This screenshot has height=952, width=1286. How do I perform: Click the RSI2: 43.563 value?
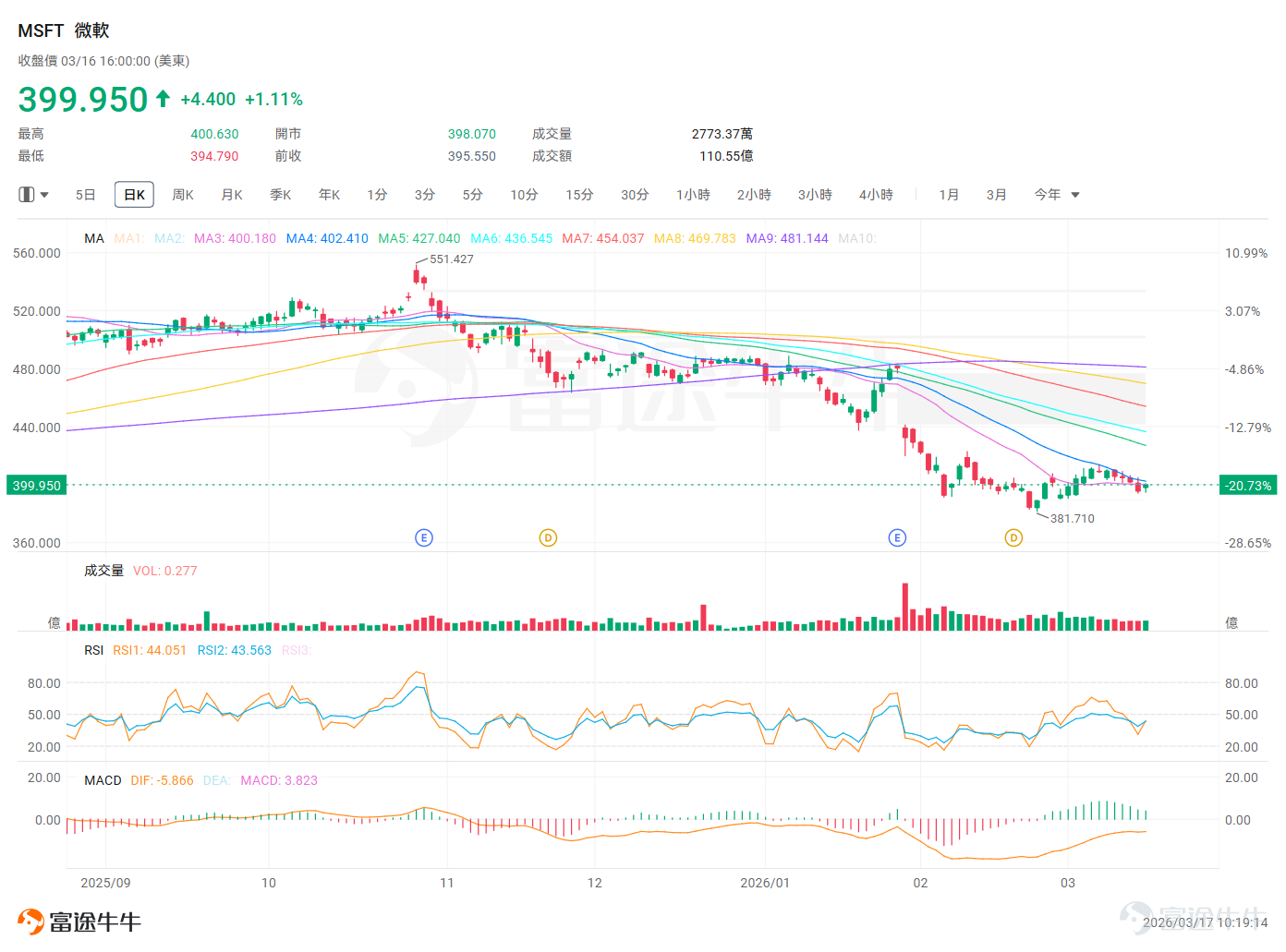(235, 650)
